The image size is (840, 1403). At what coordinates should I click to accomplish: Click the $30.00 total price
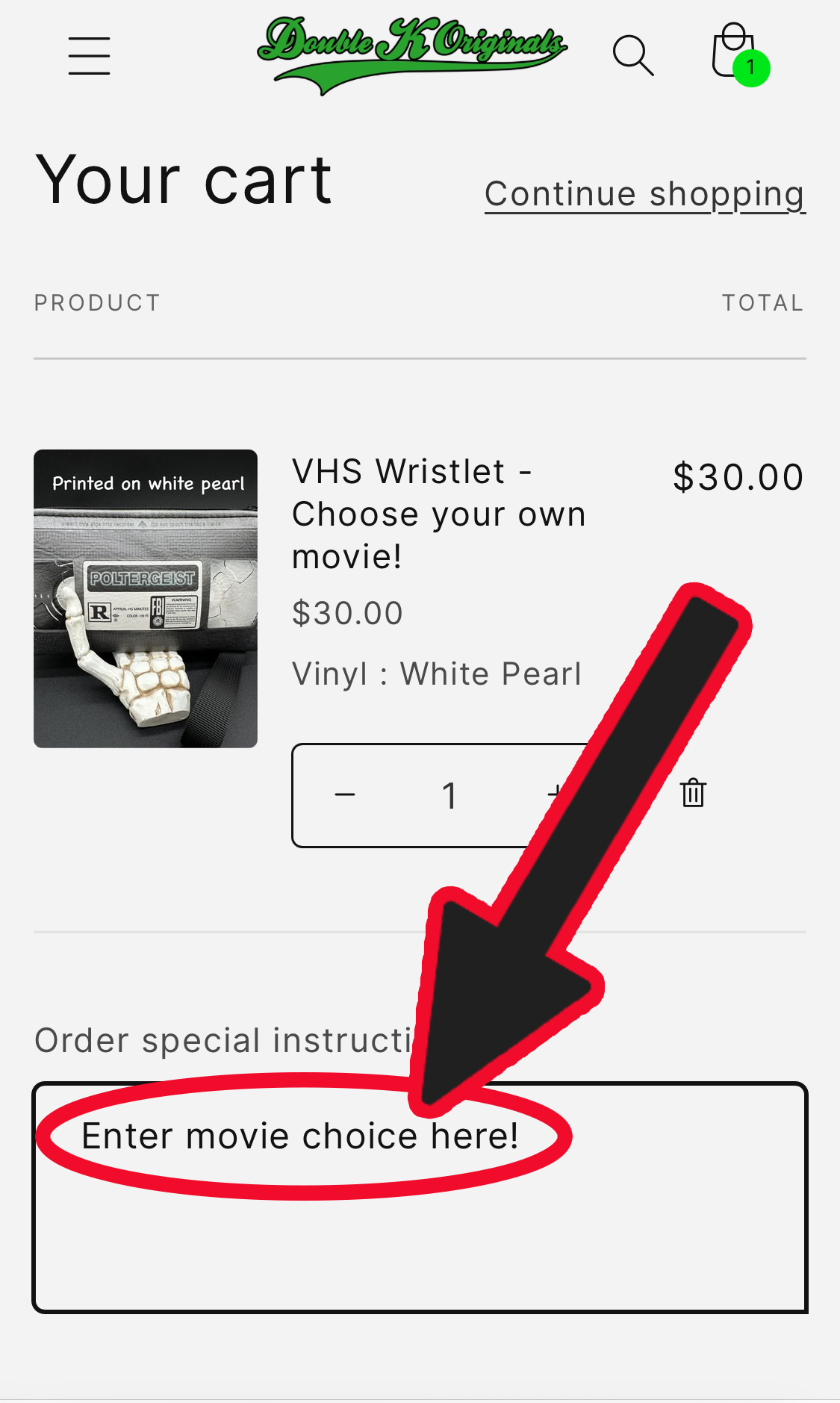[738, 477]
